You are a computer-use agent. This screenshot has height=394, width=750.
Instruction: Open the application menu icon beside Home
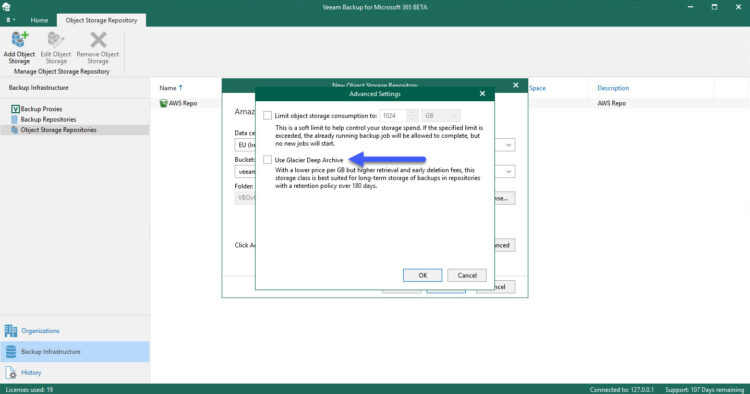click(10, 20)
